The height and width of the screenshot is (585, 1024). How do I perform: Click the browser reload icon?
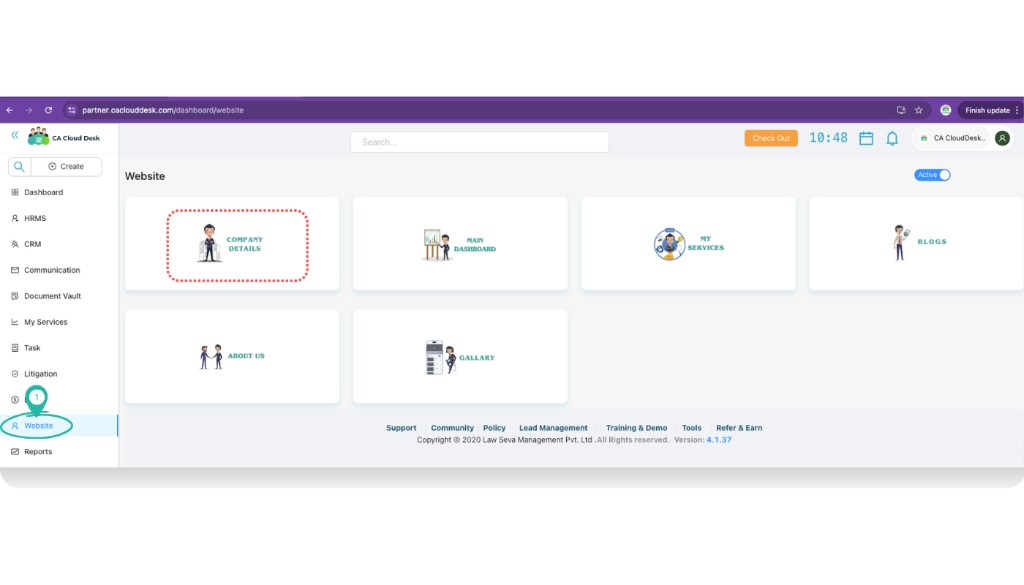48,110
